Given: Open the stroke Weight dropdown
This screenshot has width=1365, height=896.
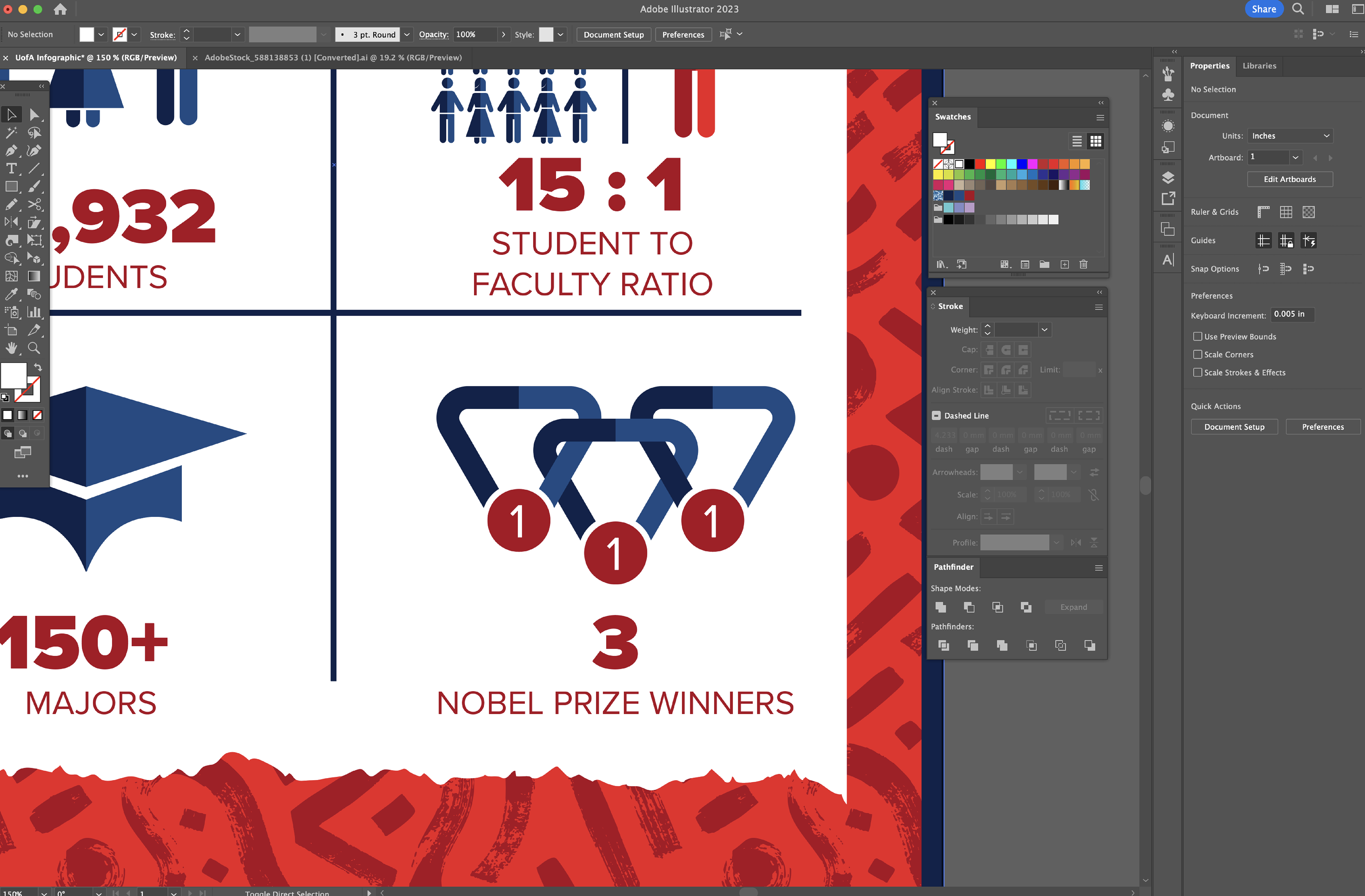Looking at the screenshot, I should tap(1045, 330).
